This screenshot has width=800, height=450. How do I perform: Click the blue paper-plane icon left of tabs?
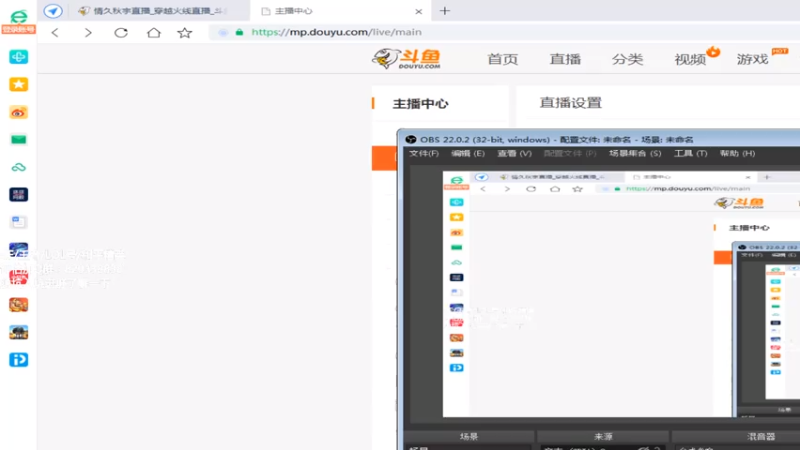tap(53, 11)
